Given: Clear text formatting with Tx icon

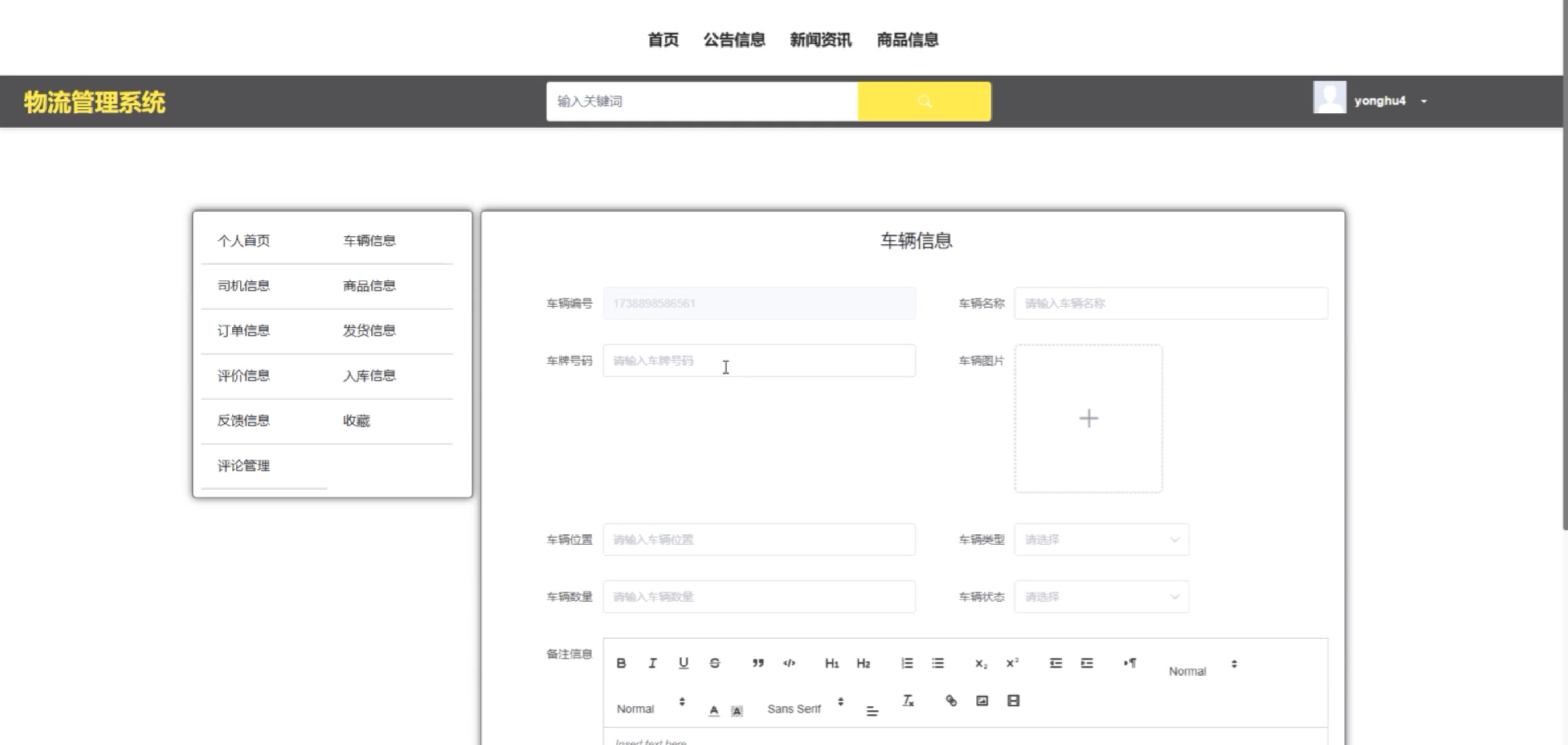Looking at the screenshot, I should coord(908,701).
